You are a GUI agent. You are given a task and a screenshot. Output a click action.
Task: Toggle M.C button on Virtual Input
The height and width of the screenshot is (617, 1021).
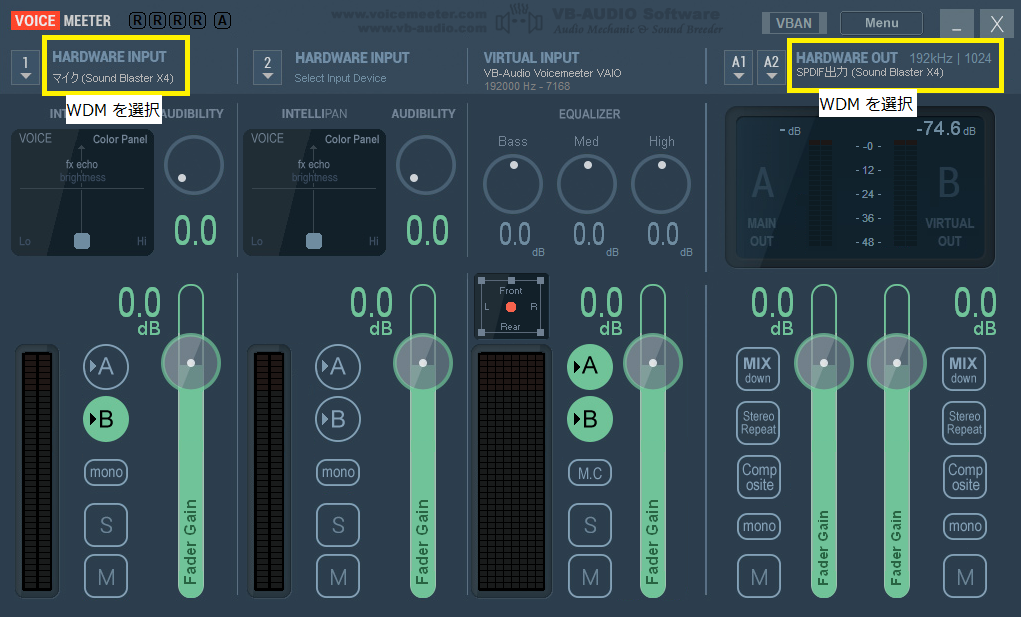pos(589,473)
